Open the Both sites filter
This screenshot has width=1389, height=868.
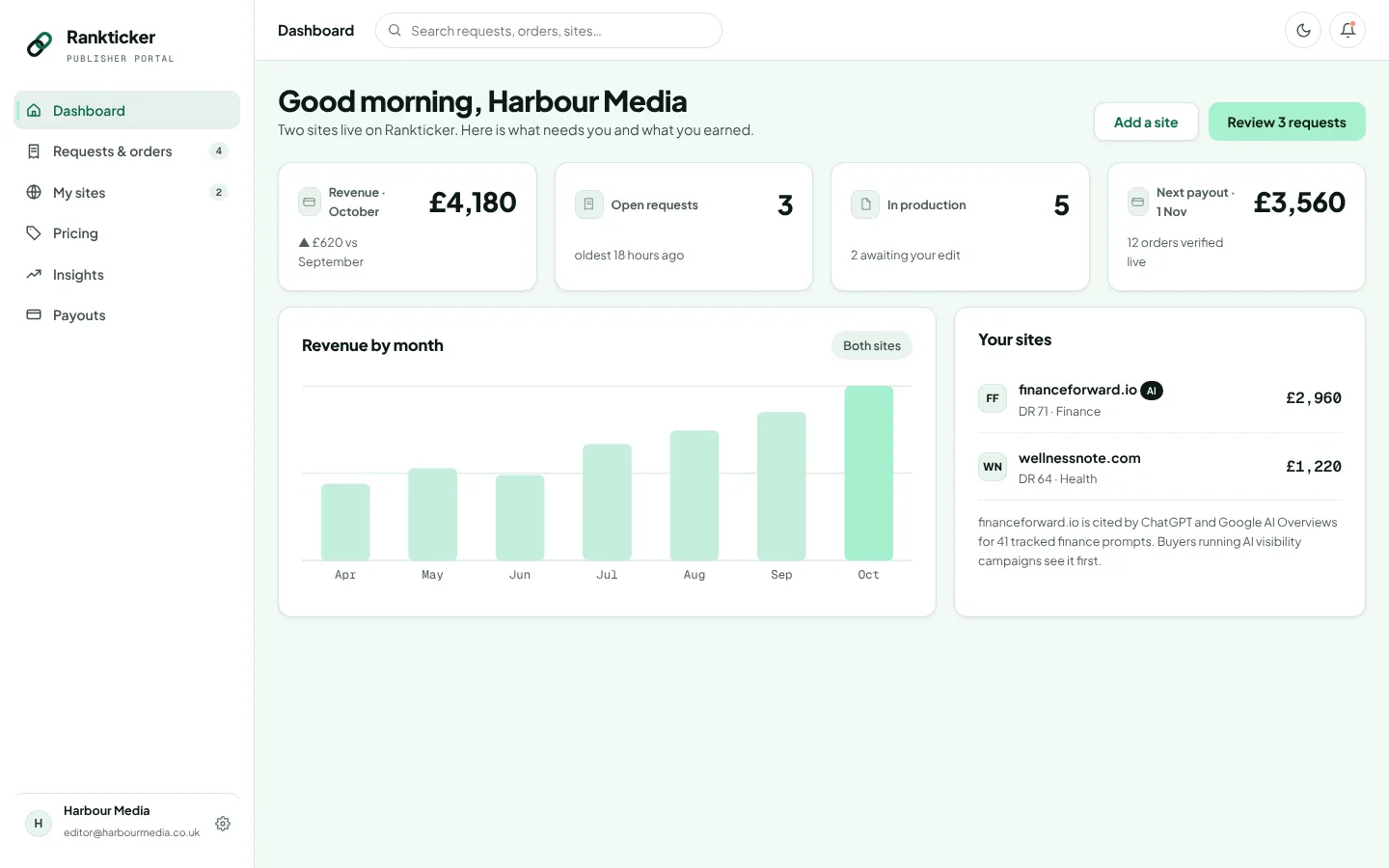tap(872, 345)
